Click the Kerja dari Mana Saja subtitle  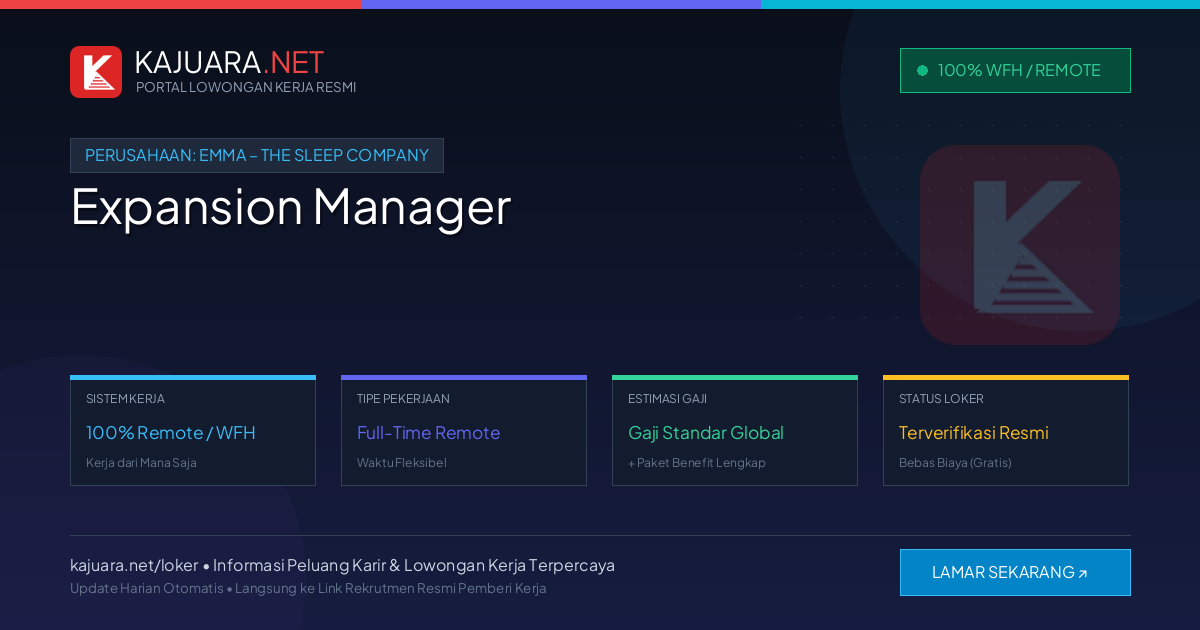click(x=141, y=463)
